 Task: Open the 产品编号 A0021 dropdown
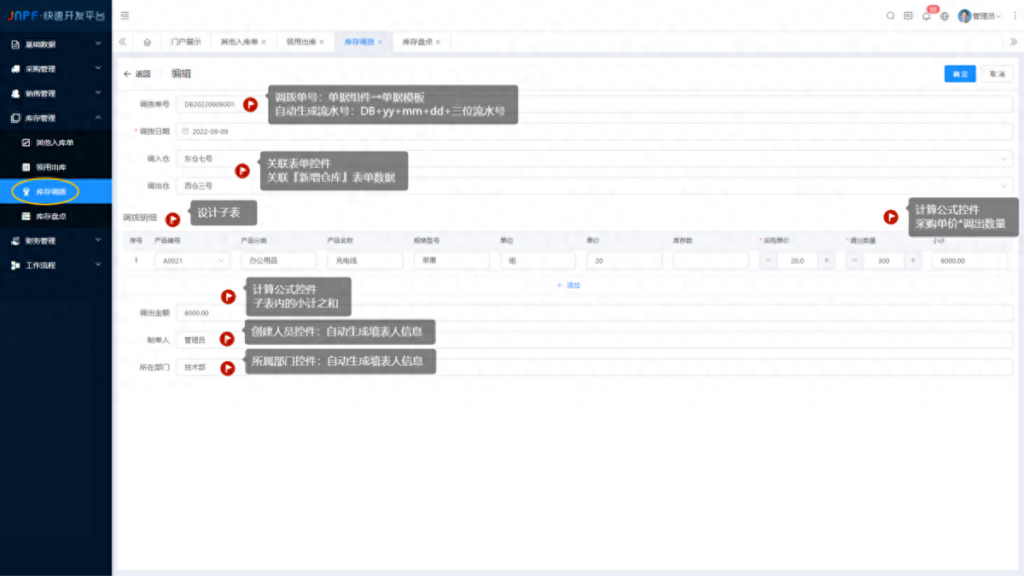(x=192, y=261)
